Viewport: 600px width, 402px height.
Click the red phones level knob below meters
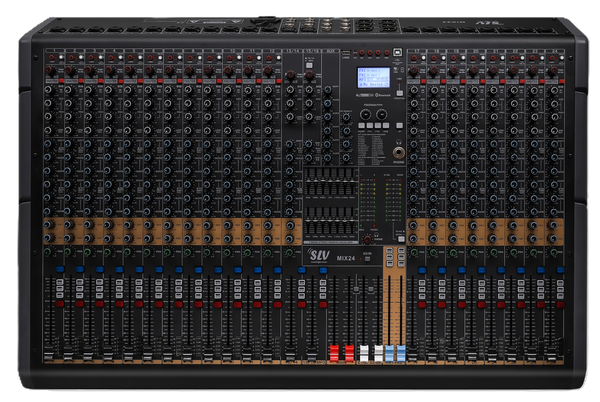click(x=367, y=239)
